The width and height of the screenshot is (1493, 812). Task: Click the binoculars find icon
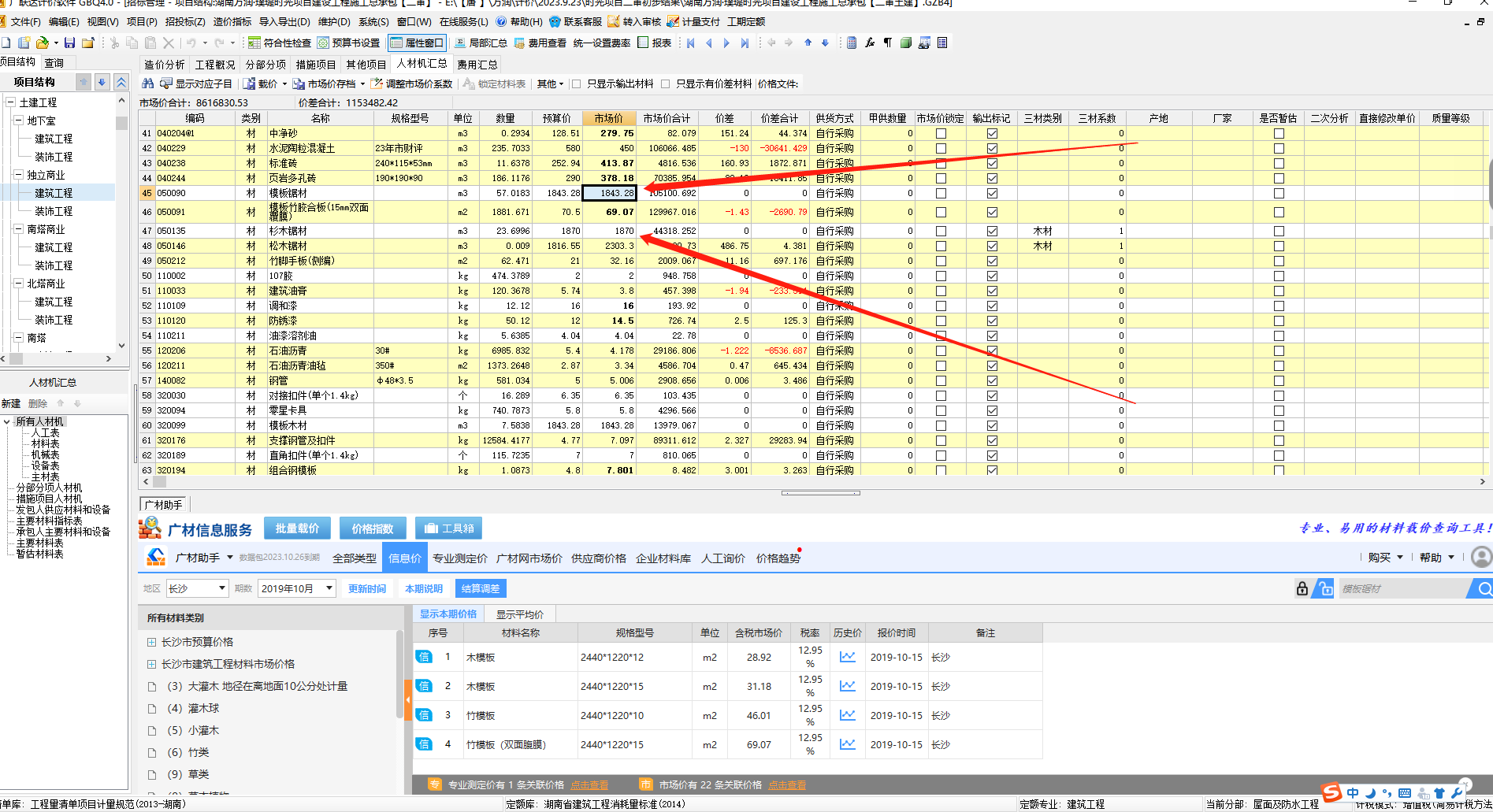point(147,83)
